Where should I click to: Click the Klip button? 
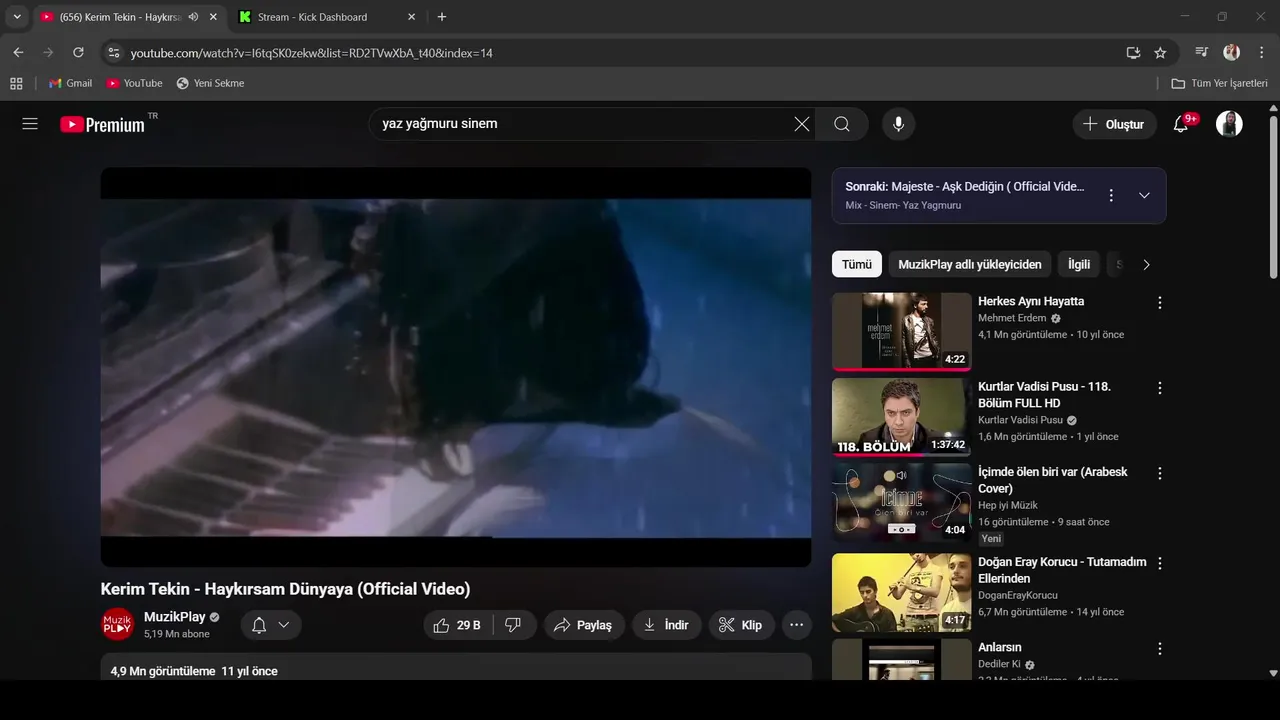click(741, 625)
